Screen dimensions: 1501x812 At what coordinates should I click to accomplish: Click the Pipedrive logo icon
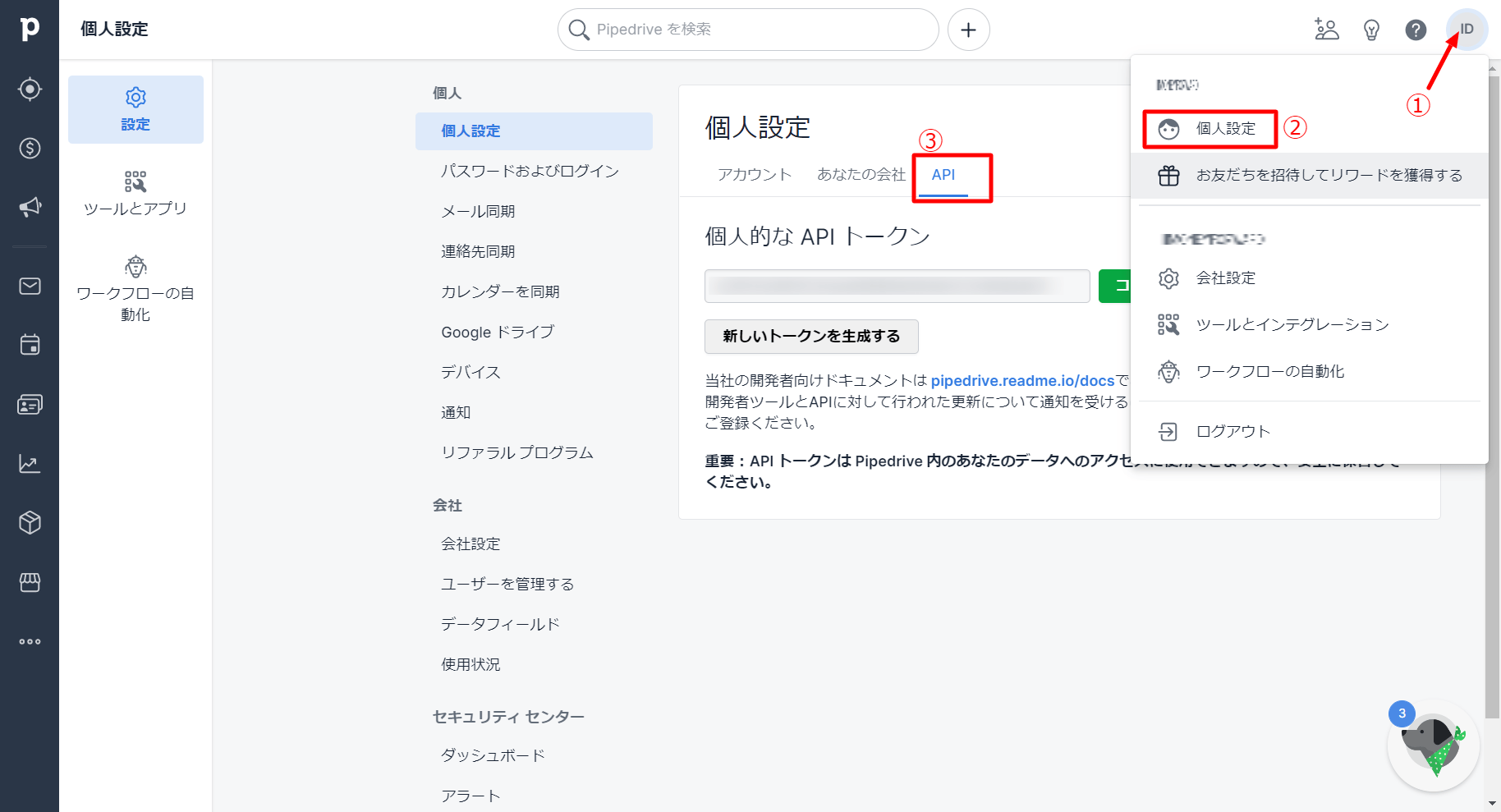(x=30, y=29)
